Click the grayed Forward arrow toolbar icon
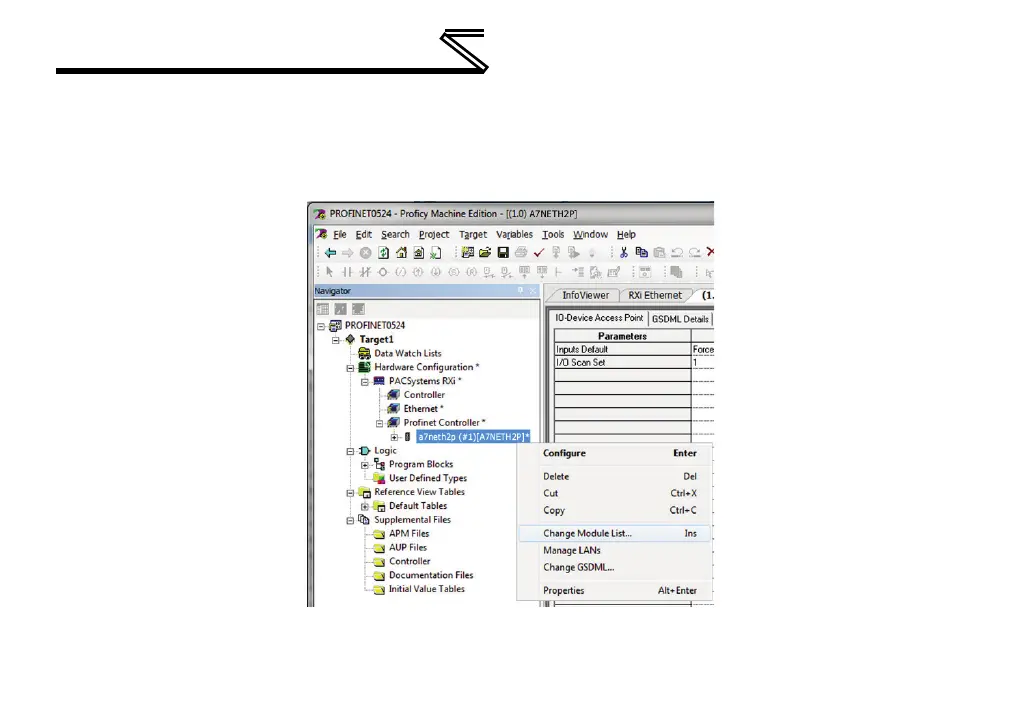1022x720 pixels. click(x=347, y=253)
